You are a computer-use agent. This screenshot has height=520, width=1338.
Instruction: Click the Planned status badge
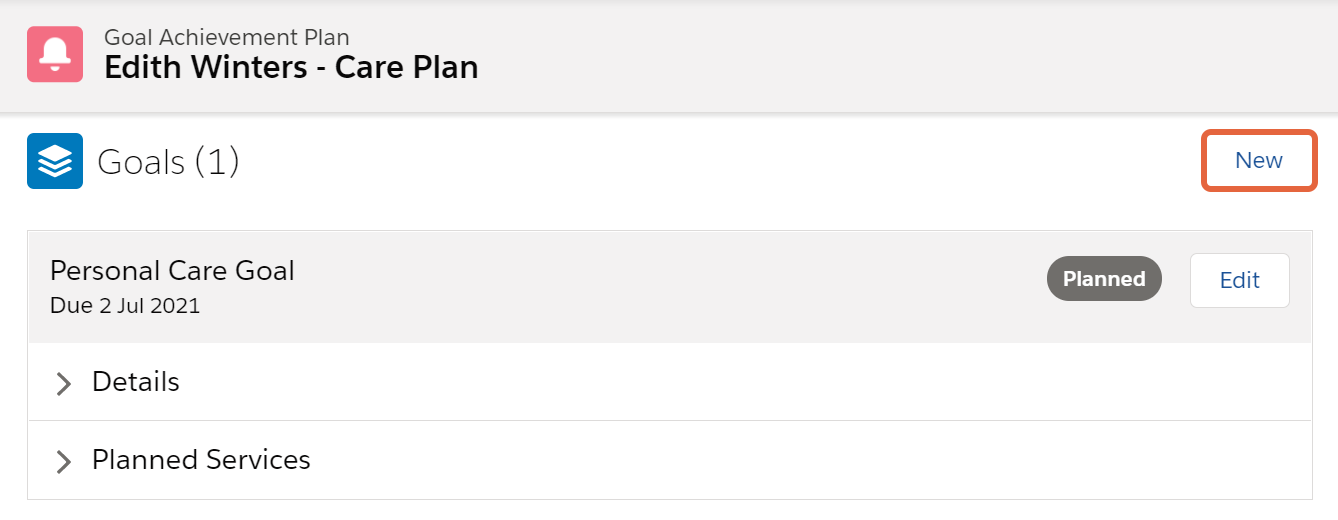click(1104, 279)
